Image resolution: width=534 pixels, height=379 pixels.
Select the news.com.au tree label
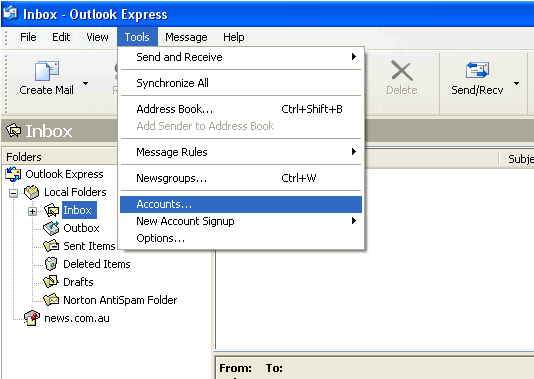pos(77,318)
